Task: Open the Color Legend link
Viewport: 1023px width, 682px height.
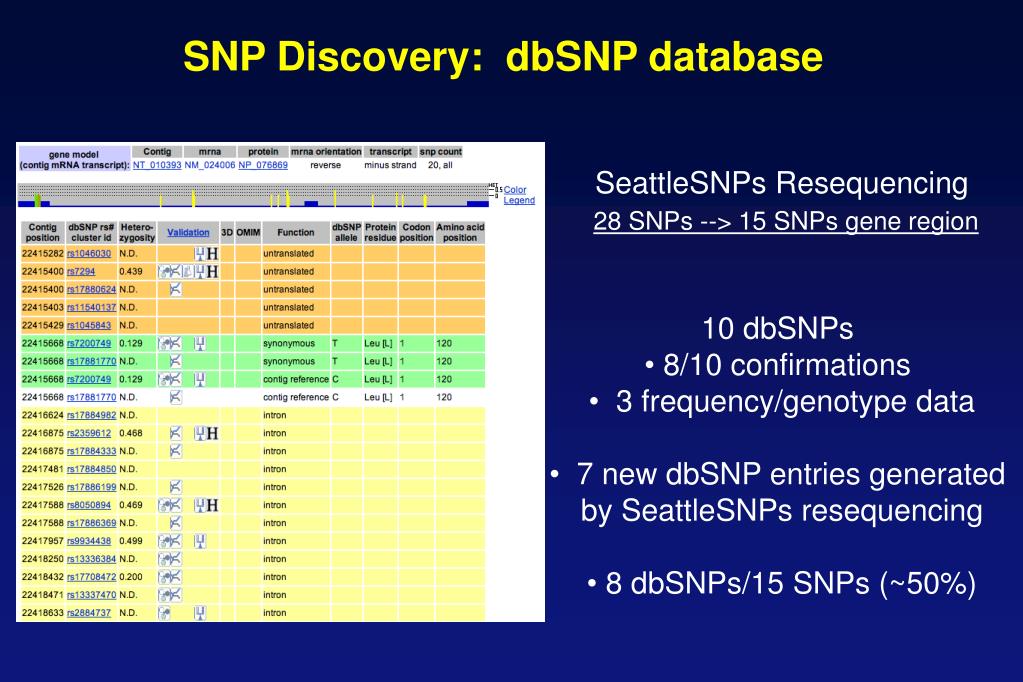Action: 519,195
